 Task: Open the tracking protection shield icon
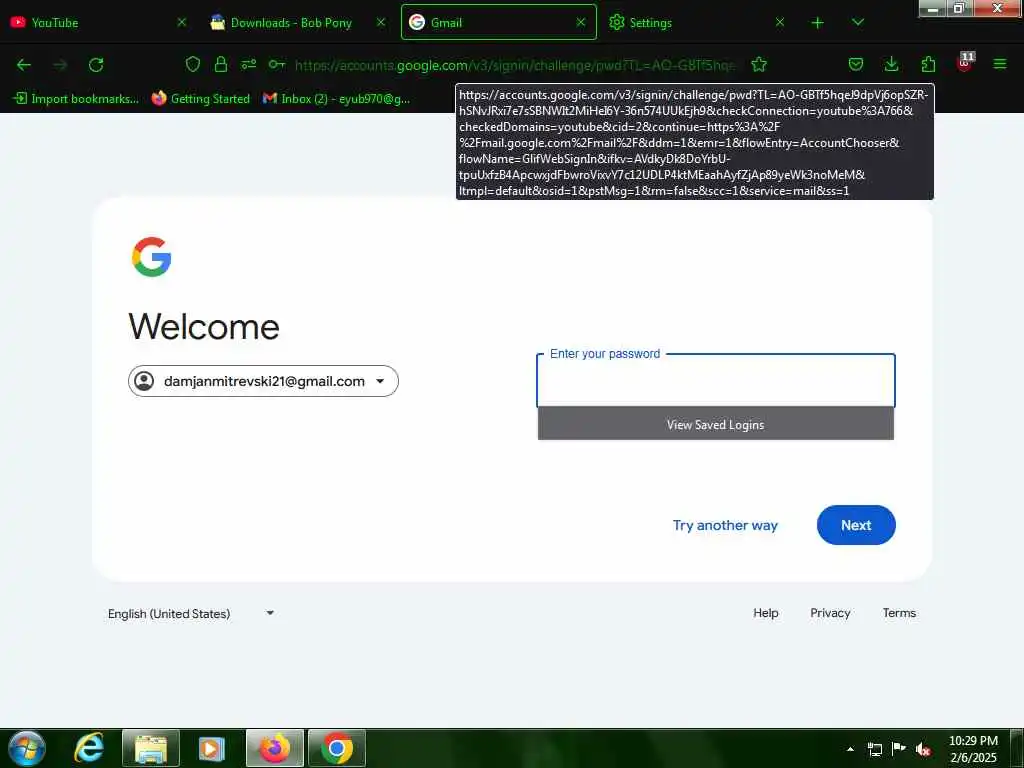(x=193, y=64)
